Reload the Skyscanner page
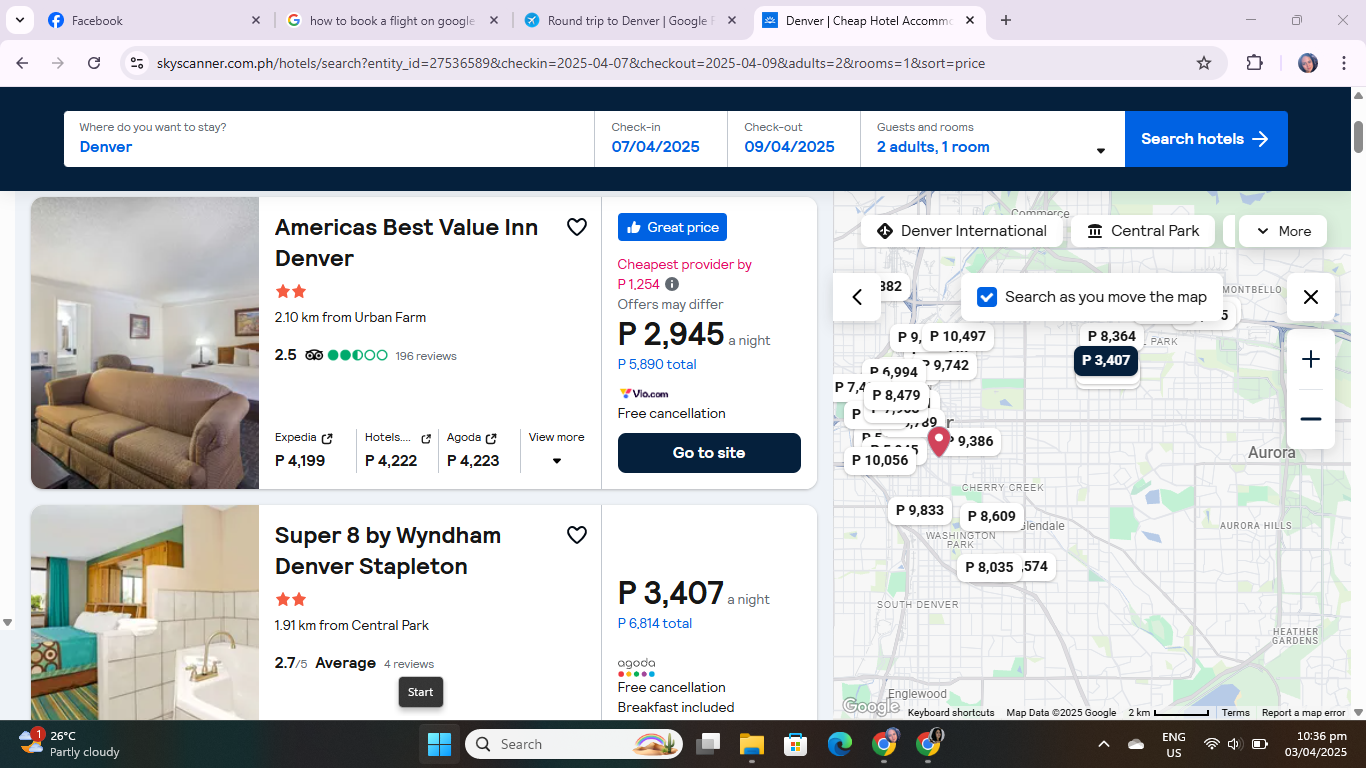 (94, 63)
